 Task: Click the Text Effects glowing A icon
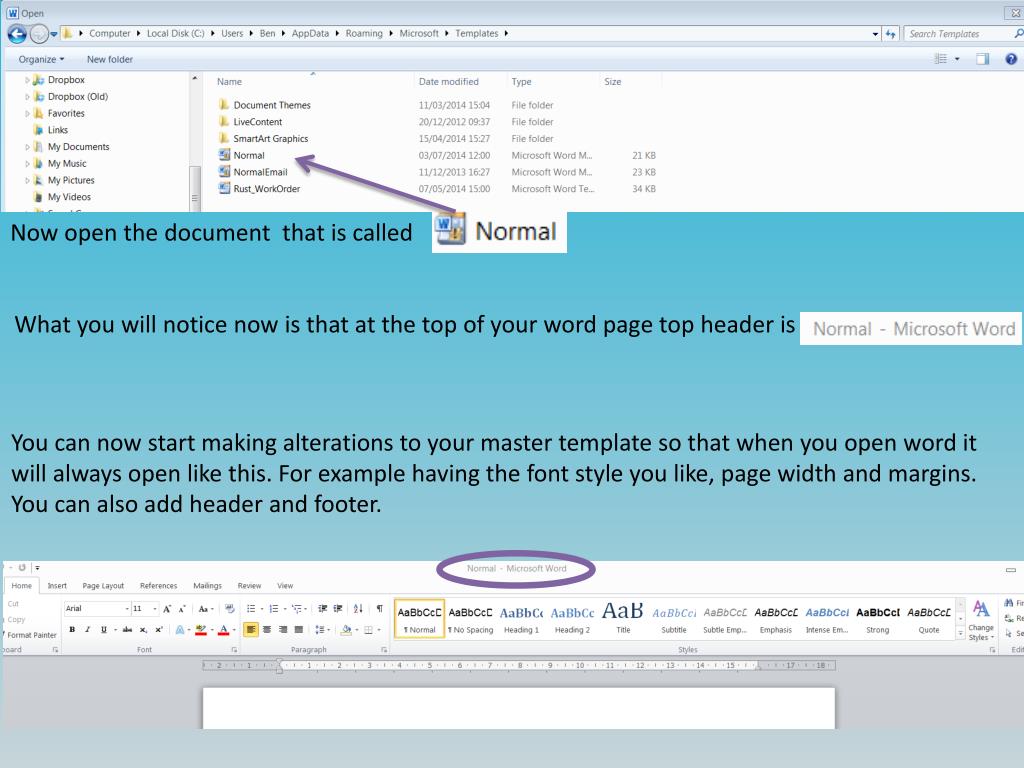(180, 630)
